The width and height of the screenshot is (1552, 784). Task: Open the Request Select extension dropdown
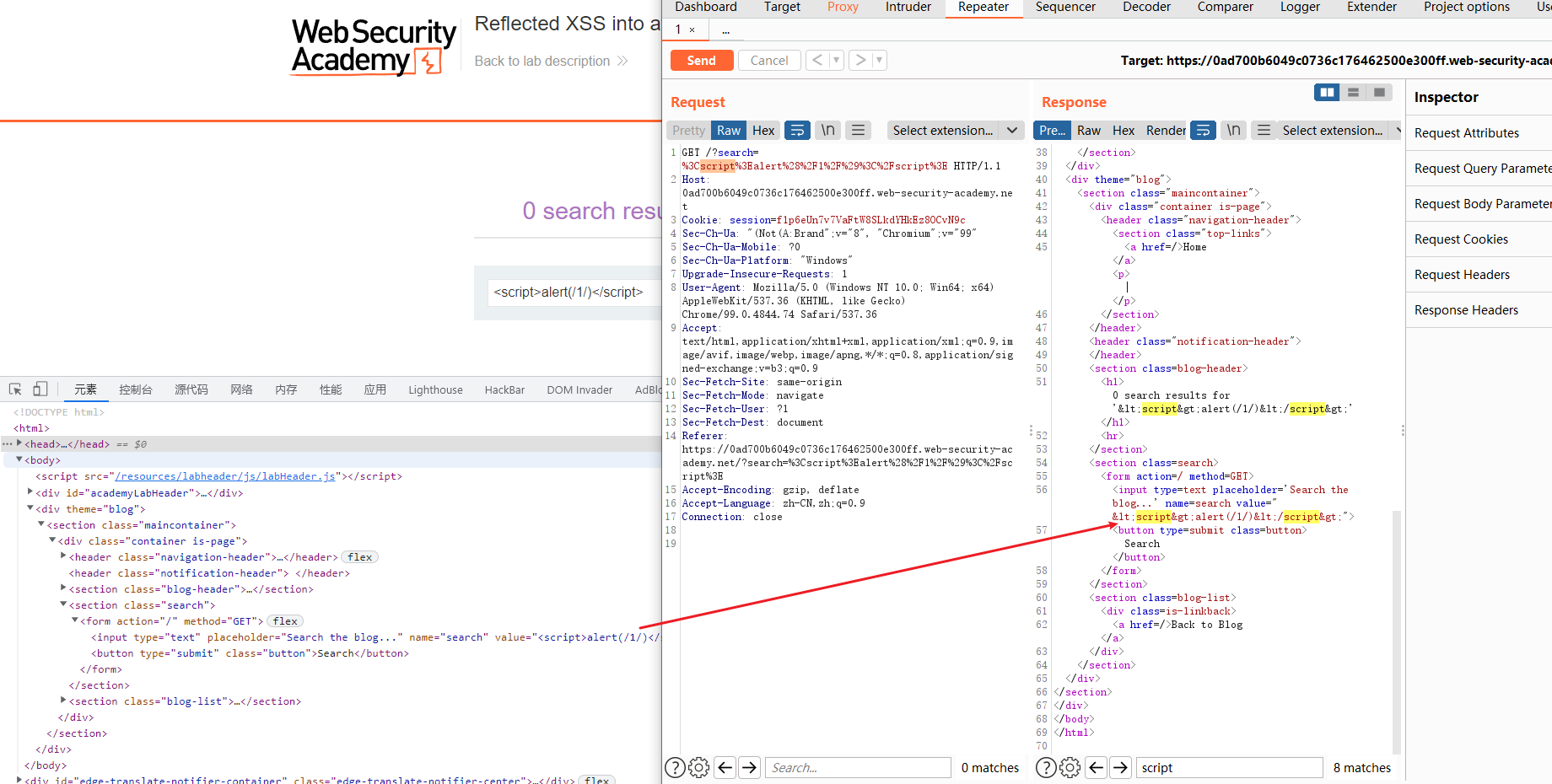coord(956,130)
